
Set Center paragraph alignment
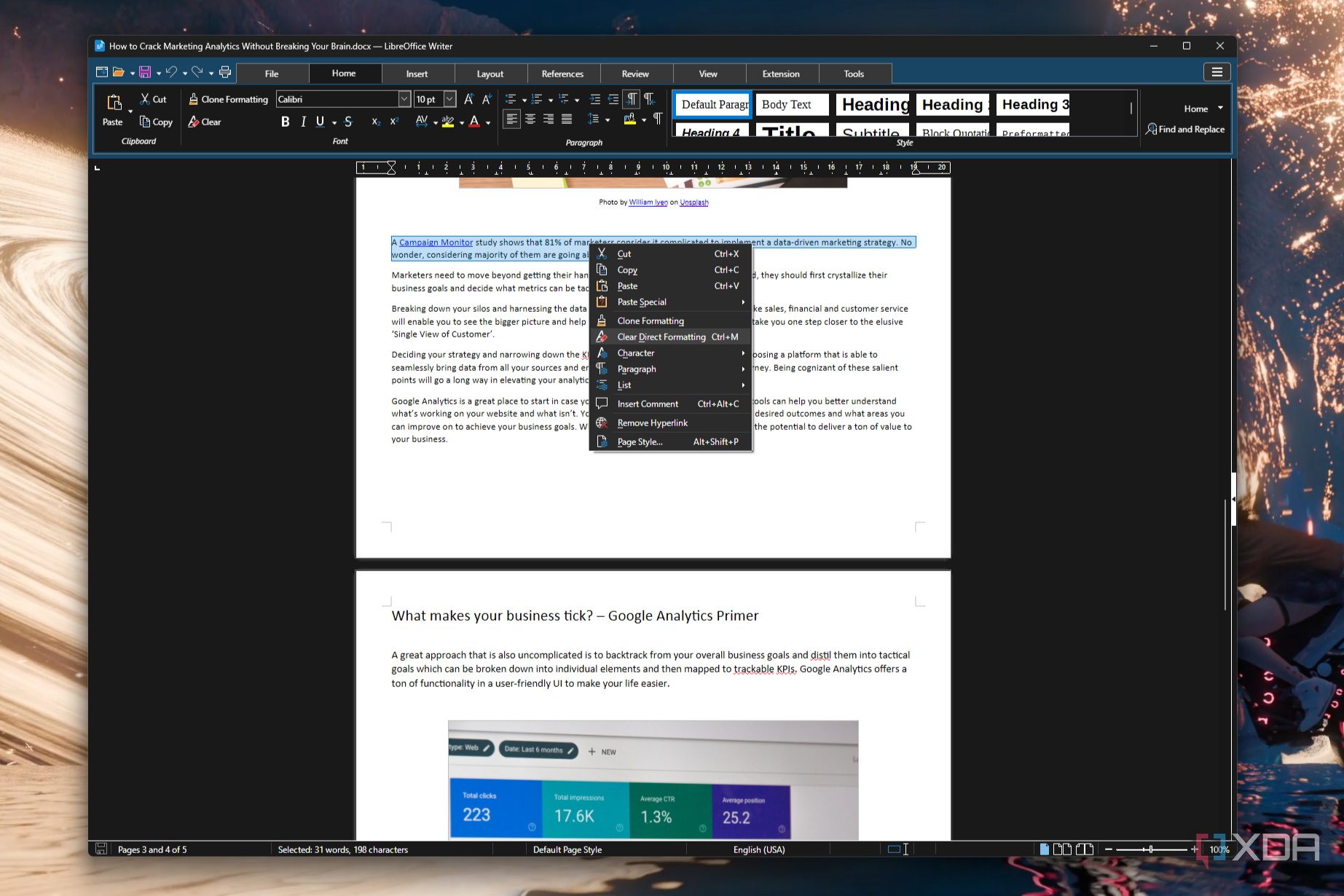[530, 119]
